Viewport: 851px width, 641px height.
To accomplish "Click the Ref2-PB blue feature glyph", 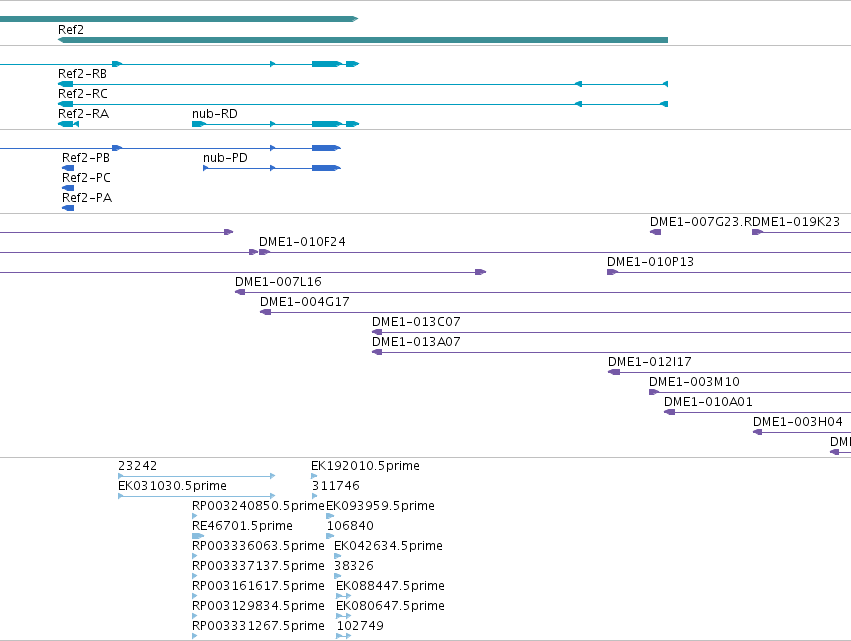I will pyautogui.click(x=68, y=168).
